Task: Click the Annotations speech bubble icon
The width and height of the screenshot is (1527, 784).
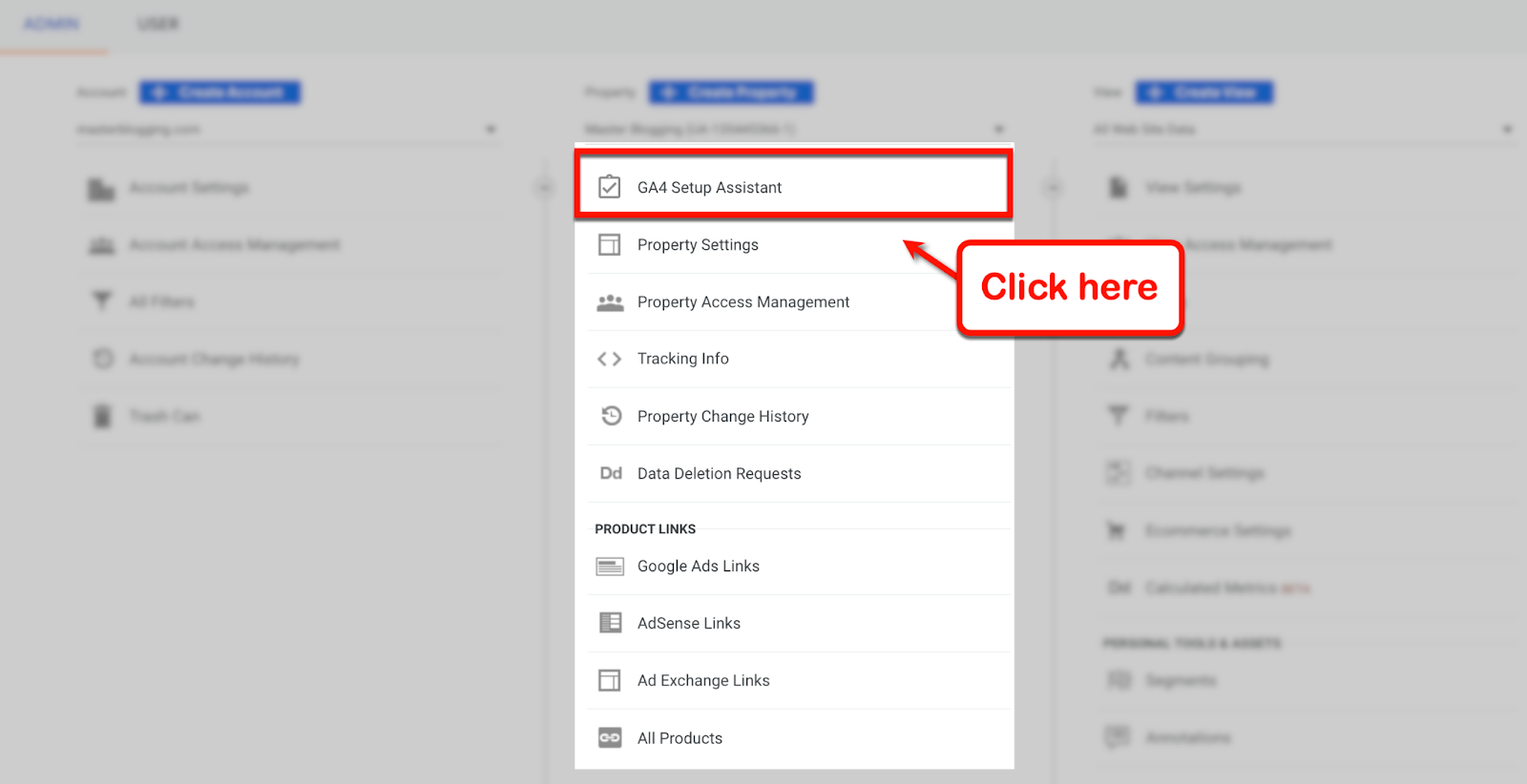Action: (1118, 737)
